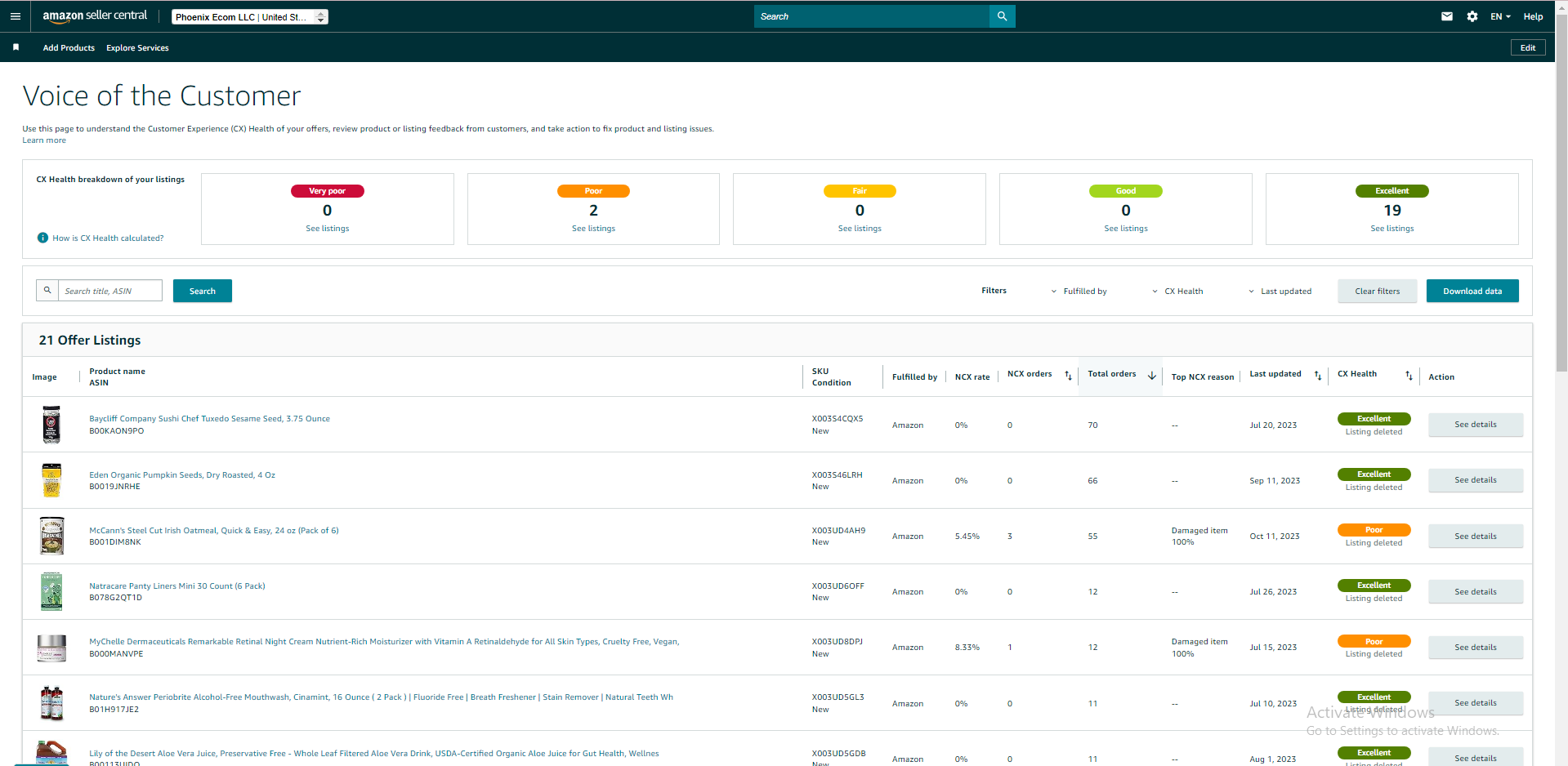Click the bookmark icon in the favorites bar
This screenshot has height=766, width=1568.
(x=16, y=47)
